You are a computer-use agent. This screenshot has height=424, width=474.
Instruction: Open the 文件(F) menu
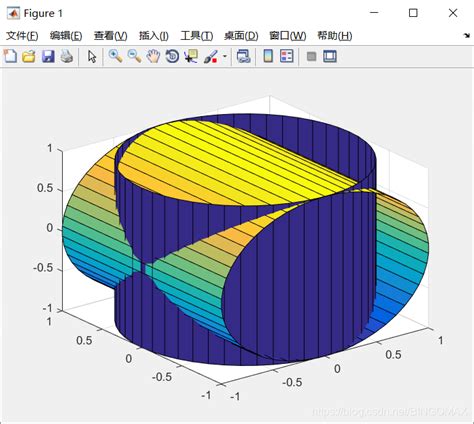tap(22, 36)
